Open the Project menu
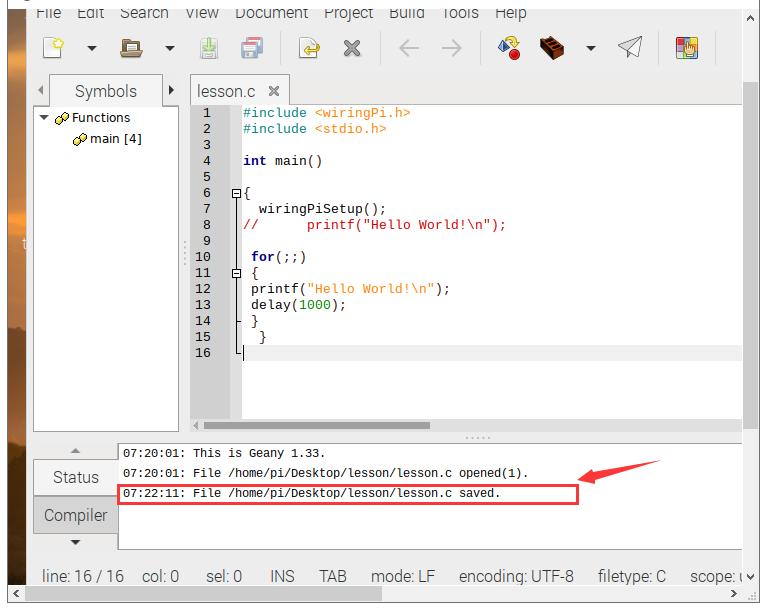 348,13
